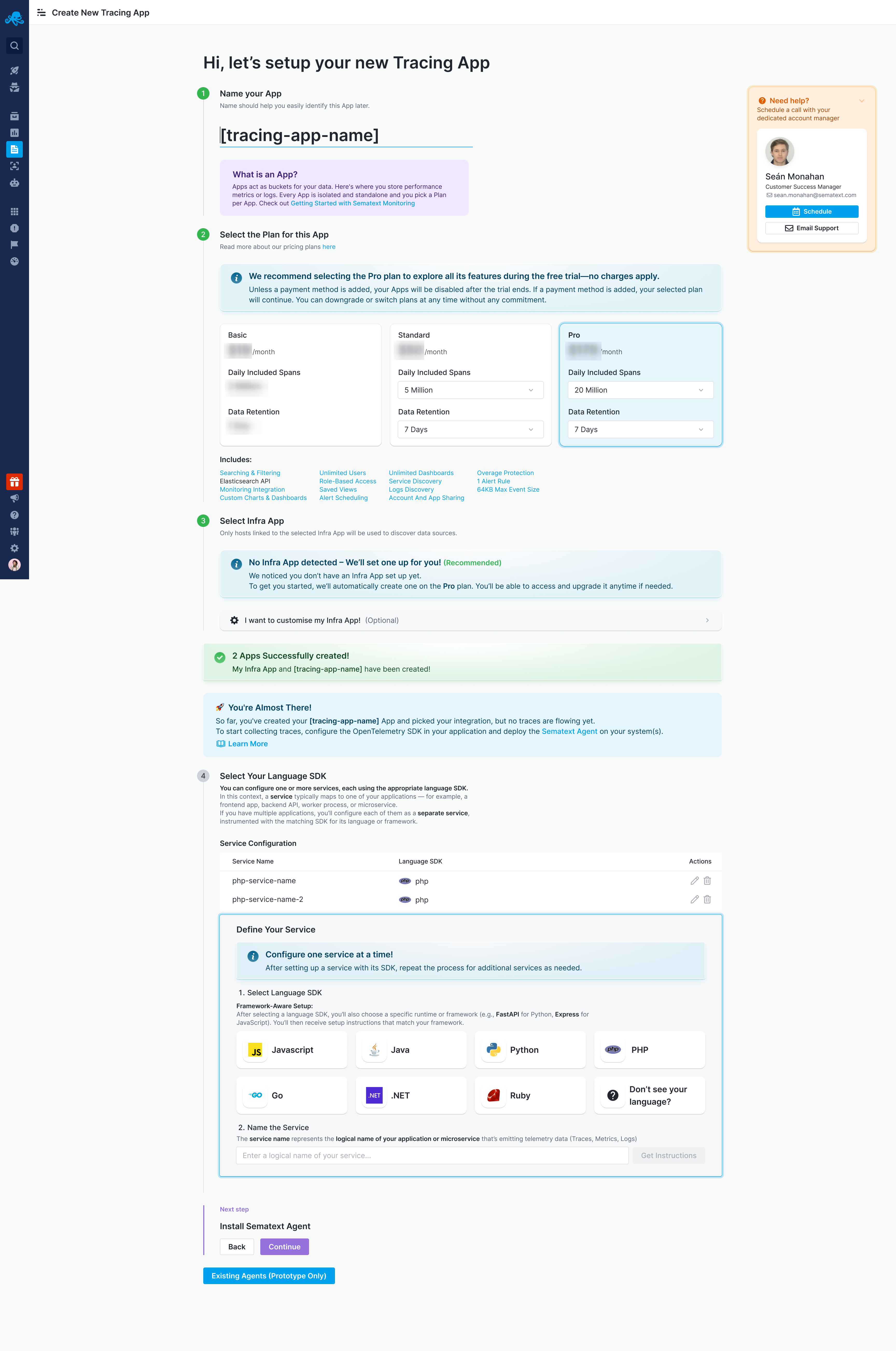896x1351 pixels.
Task: Choose the Java language SDK
Action: (411, 1050)
